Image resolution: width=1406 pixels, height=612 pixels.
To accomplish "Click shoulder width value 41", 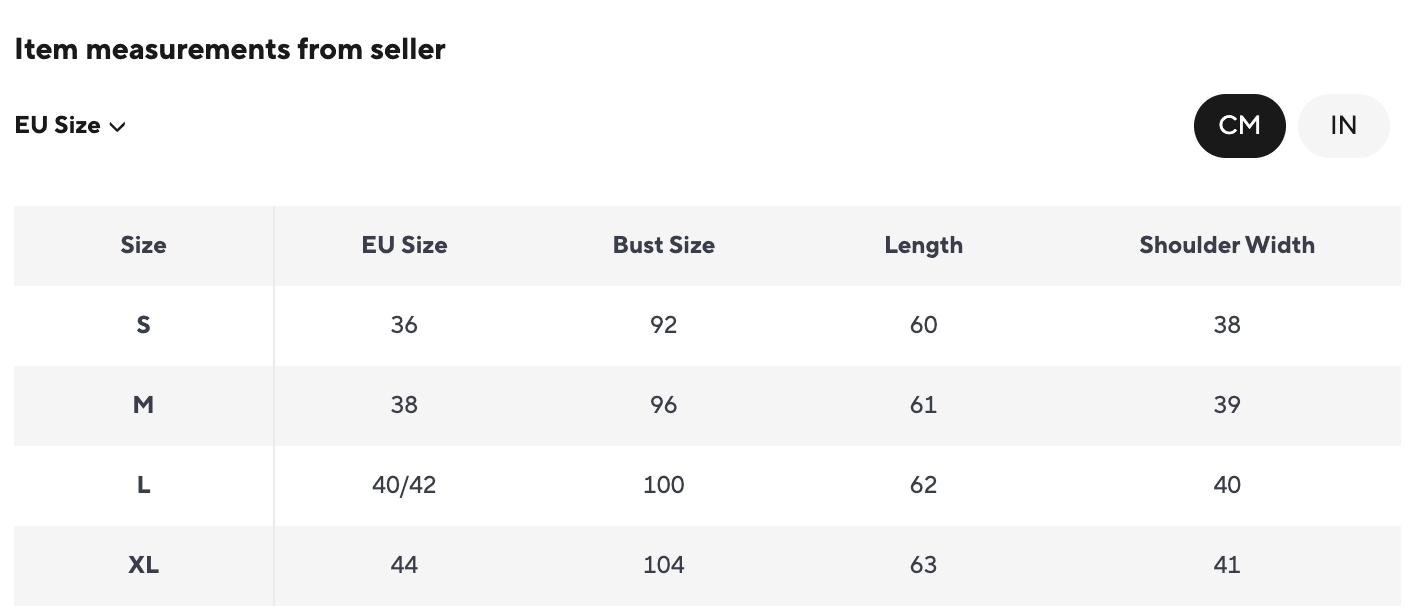I will click(1226, 565).
